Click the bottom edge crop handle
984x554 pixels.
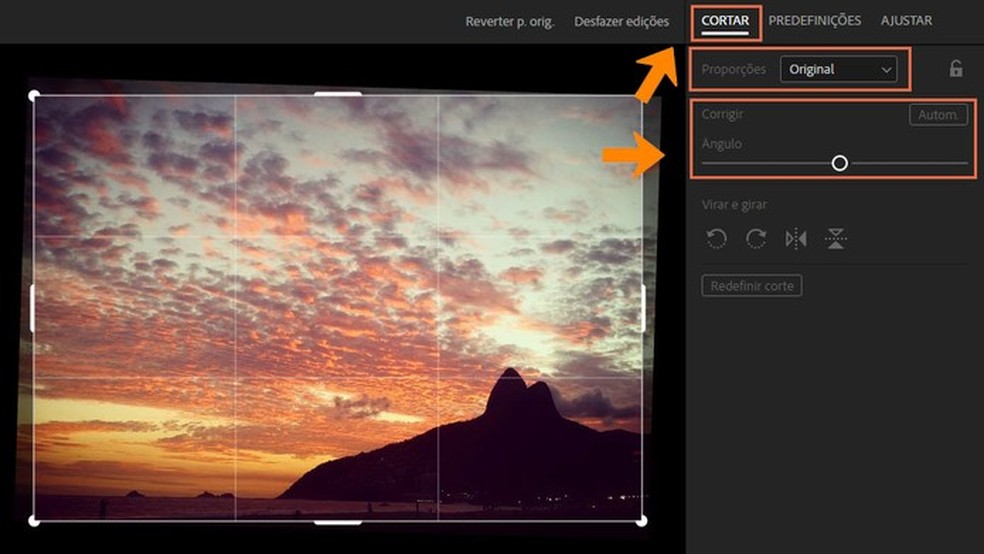[x=338, y=522]
